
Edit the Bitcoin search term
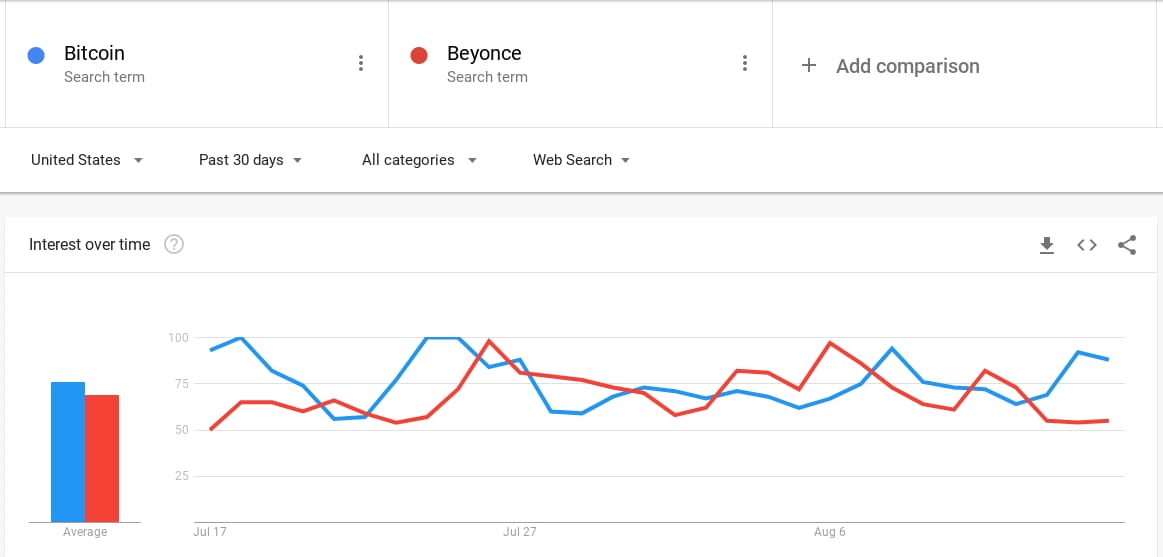95,54
